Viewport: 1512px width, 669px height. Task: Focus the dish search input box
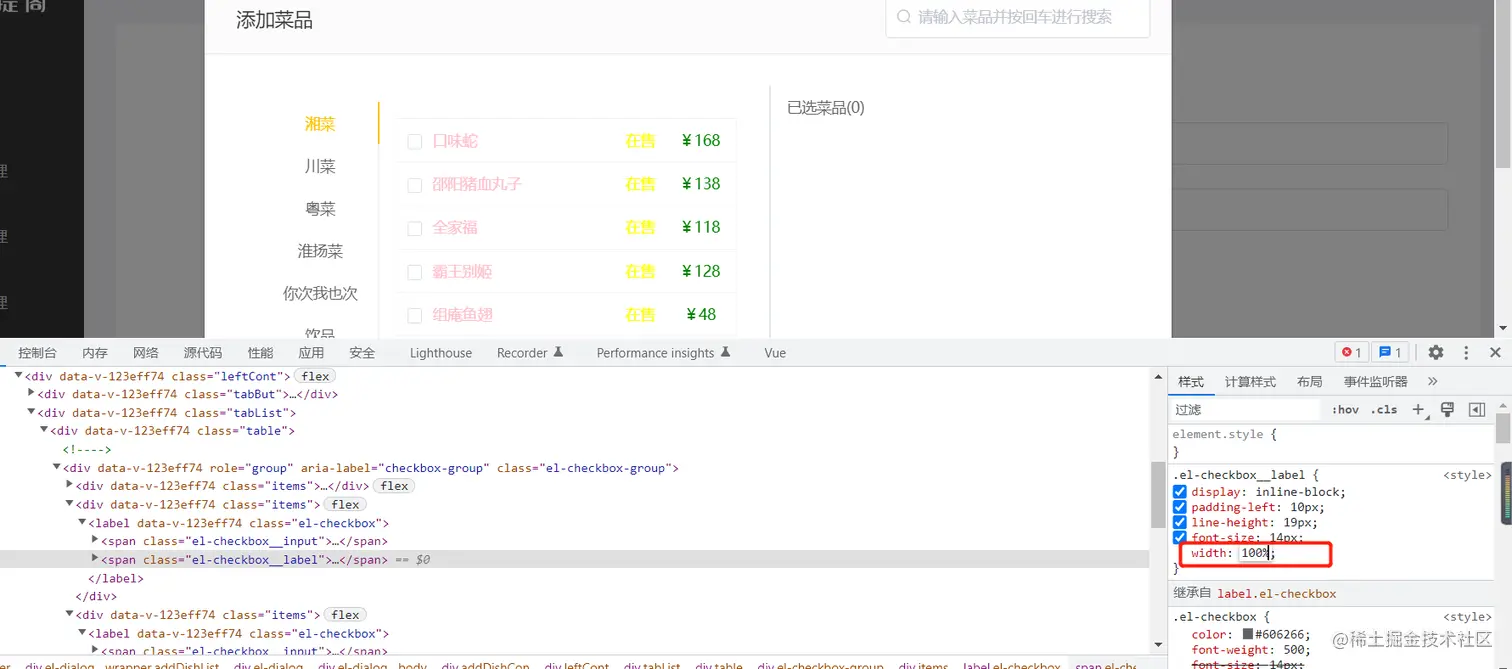click(x=1018, y=17)
